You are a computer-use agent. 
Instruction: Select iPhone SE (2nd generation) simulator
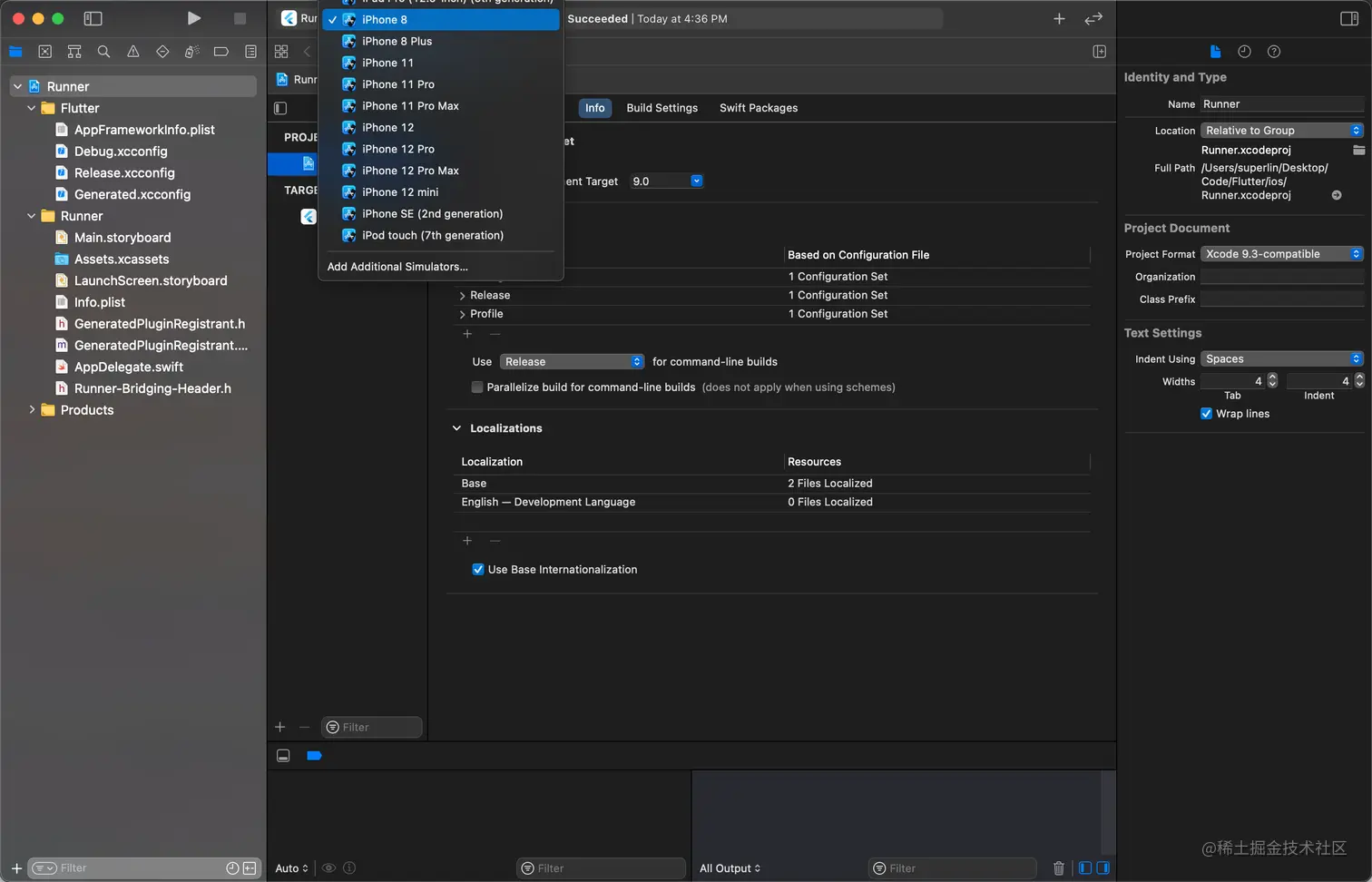[x=441, y=214]
